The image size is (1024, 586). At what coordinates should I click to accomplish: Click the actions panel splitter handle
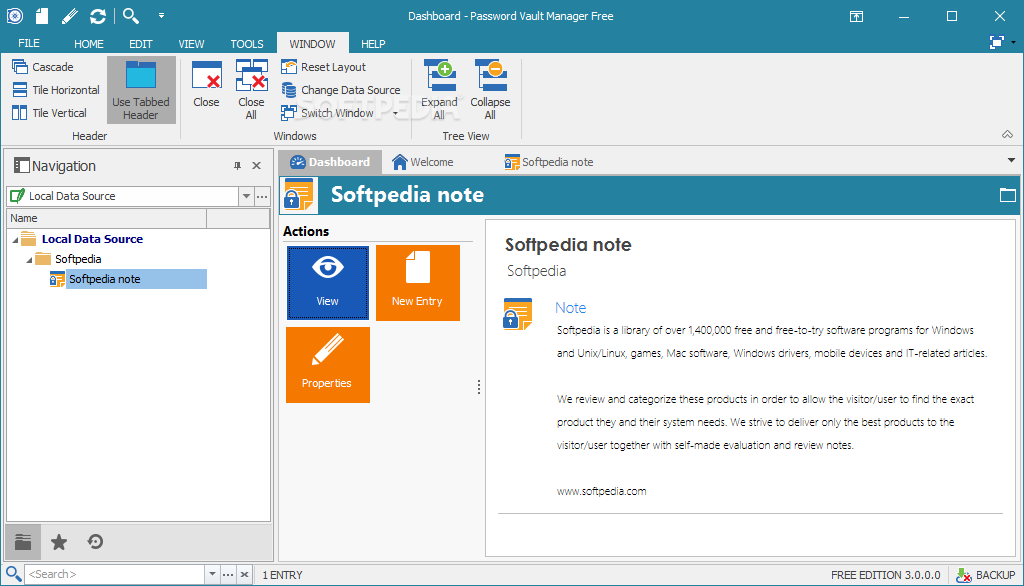(479, 387)
